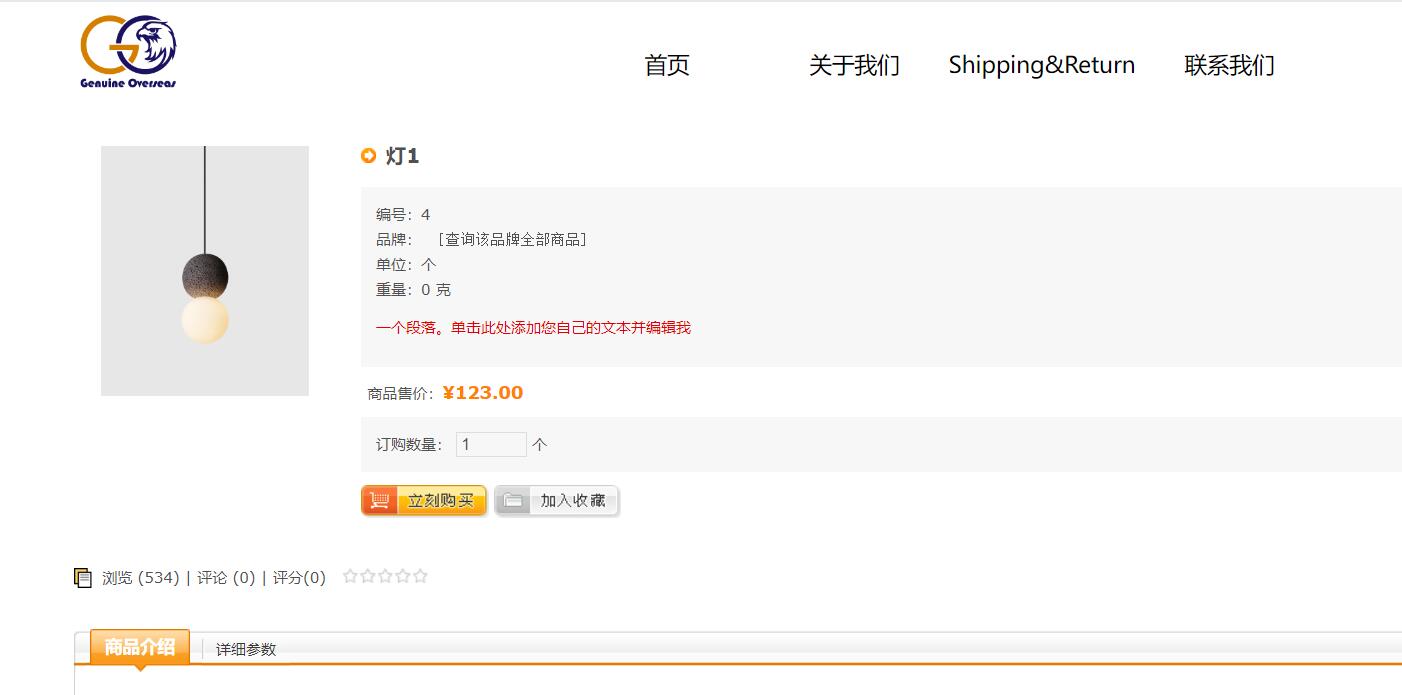The width and height of the screenshot is (1402, 695).
Task: Click the 加入收藏 add to favorites button
Action: [557, 501]
